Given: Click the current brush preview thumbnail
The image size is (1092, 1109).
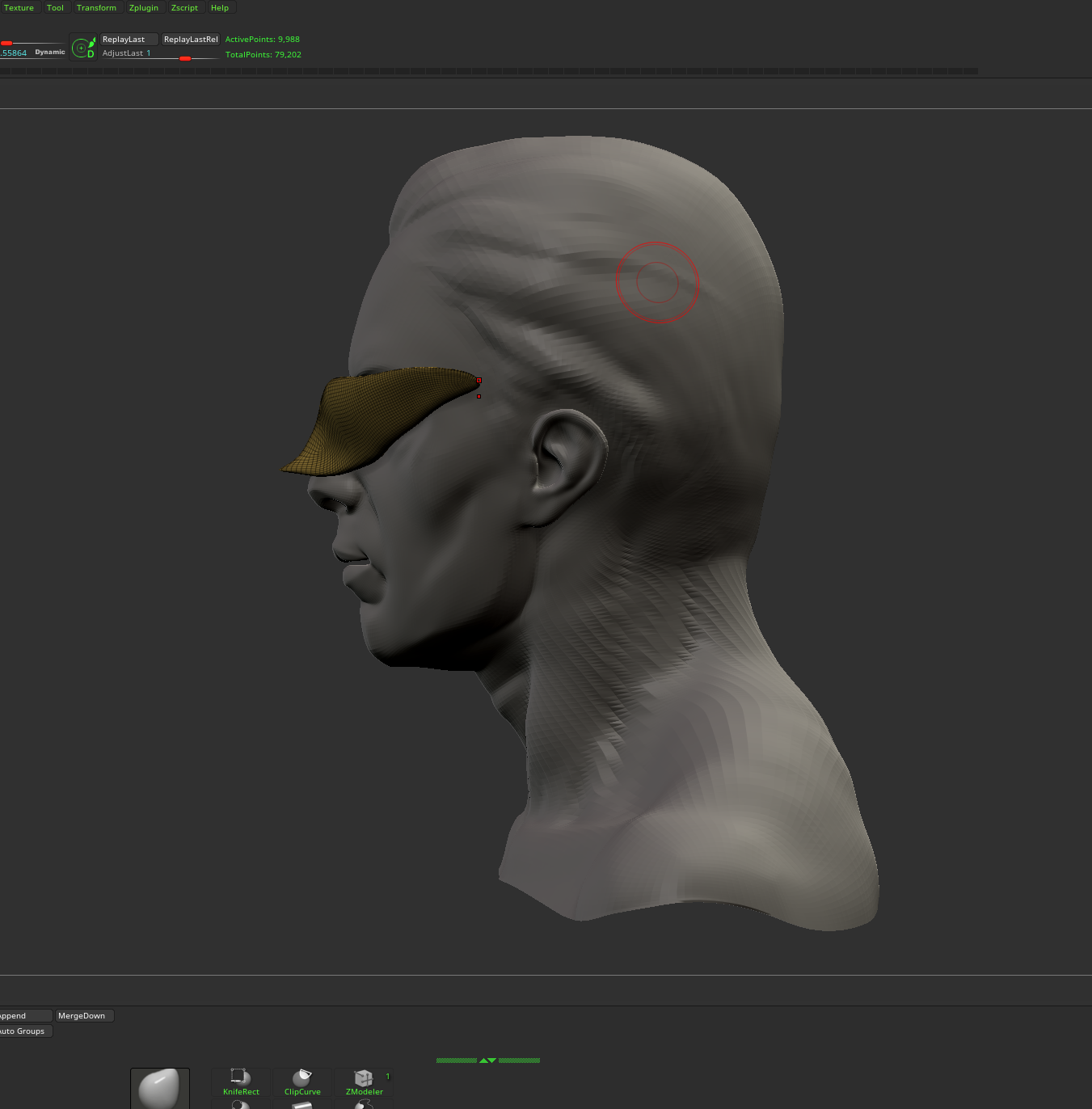Looking at the screenshot, I should [x=159, y=1088].
